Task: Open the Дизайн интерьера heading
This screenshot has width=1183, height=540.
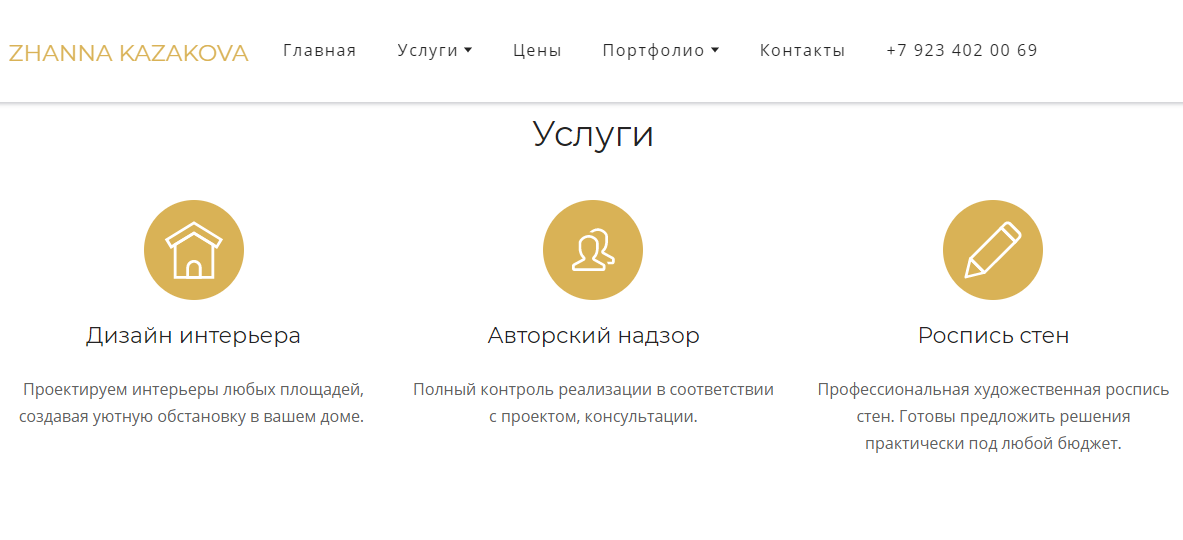Action: [193, 336]
